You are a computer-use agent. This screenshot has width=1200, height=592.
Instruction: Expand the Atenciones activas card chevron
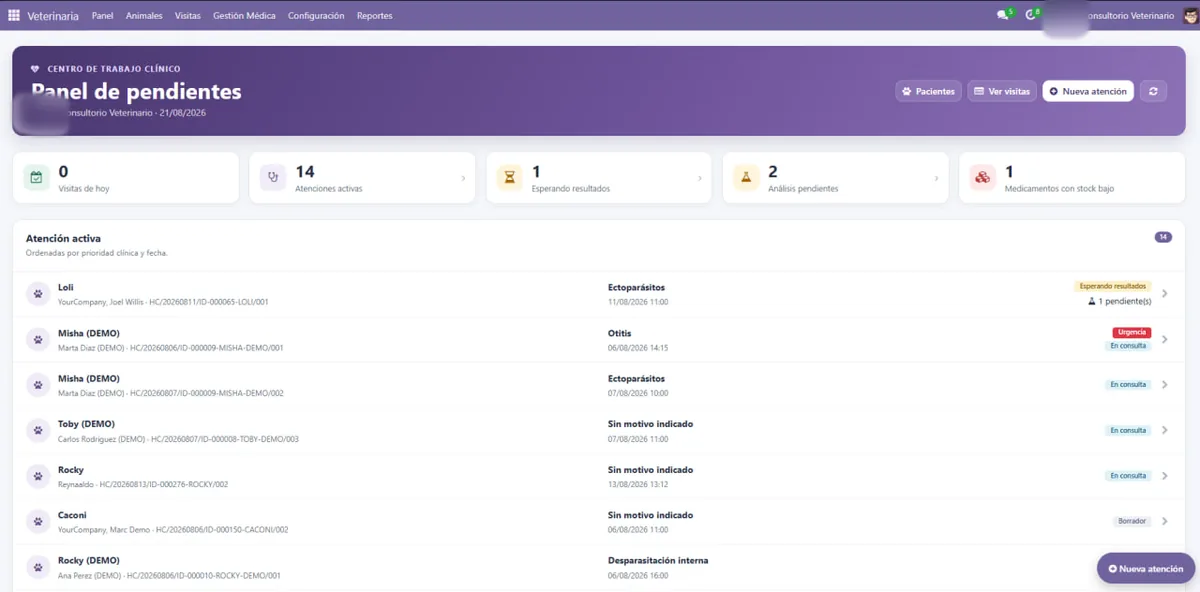[x=463, y=179]
